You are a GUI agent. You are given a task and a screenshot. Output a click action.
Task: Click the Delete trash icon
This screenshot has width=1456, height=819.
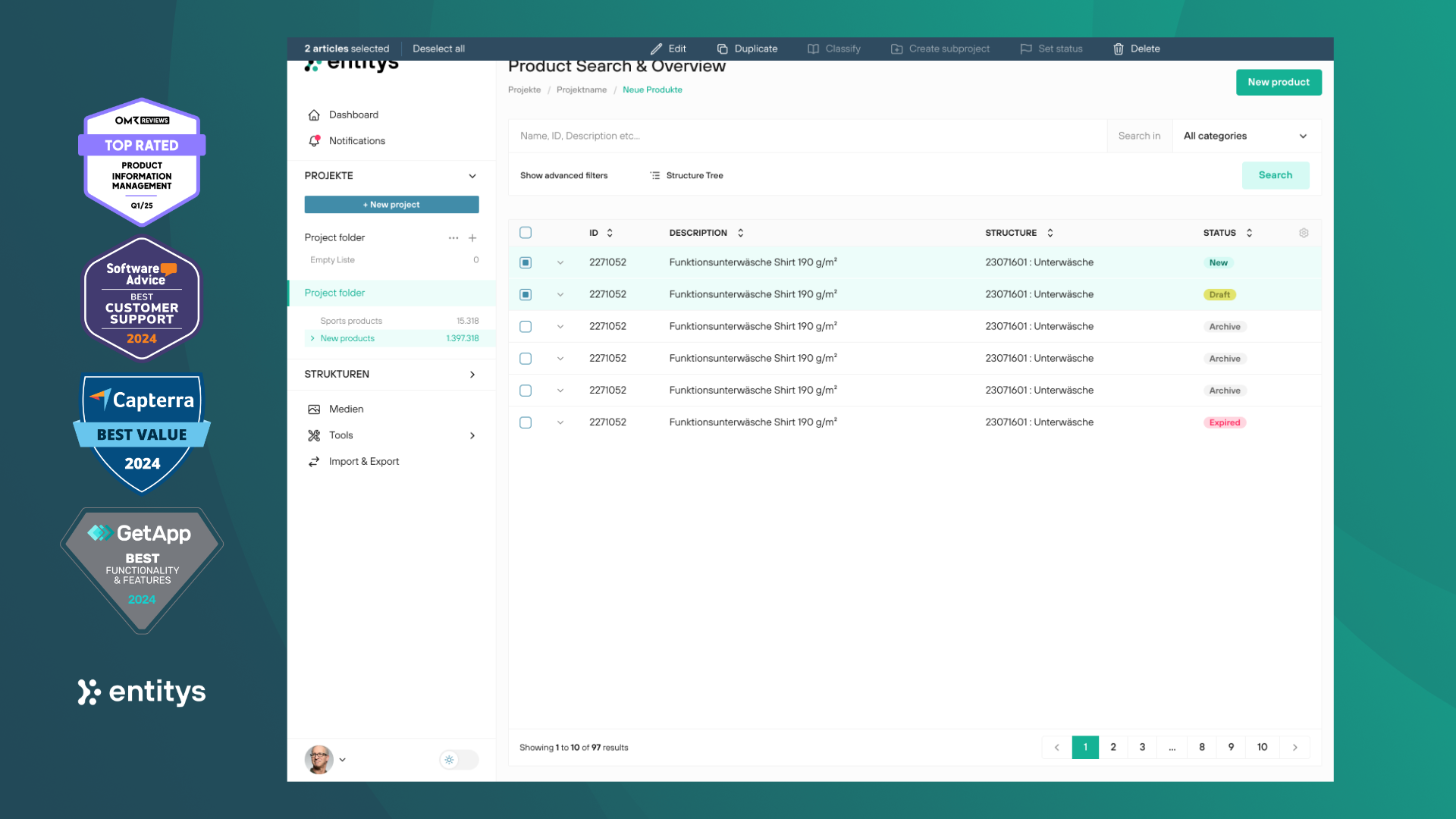point(1119,49)
